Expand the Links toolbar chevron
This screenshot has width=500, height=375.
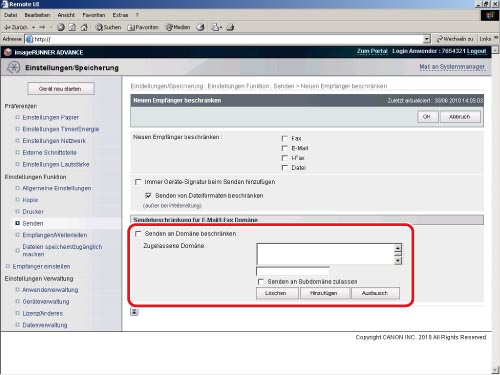496,38
